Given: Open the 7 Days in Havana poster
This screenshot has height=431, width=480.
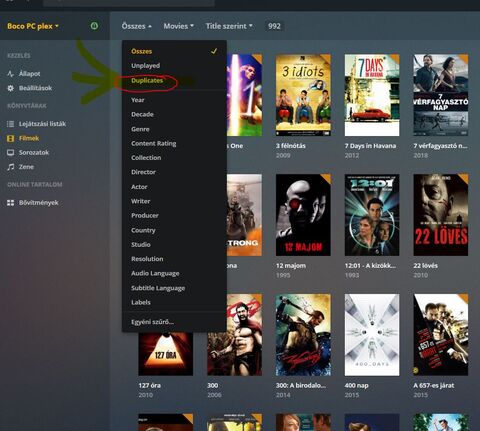Looking at the screenshot, I should (372, 95).
